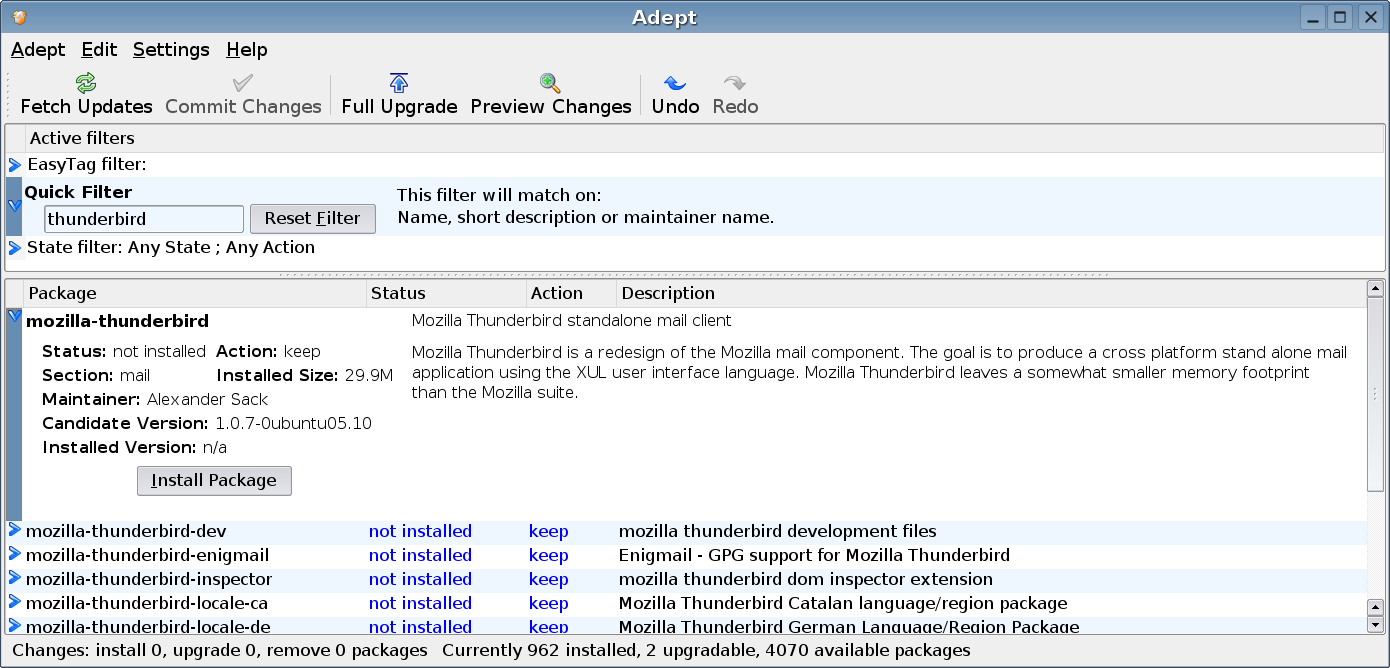Screen dimensions: 1390x668
Task: Click the State filter 'Any State ; Any Action' text
Action: point(221,247)
